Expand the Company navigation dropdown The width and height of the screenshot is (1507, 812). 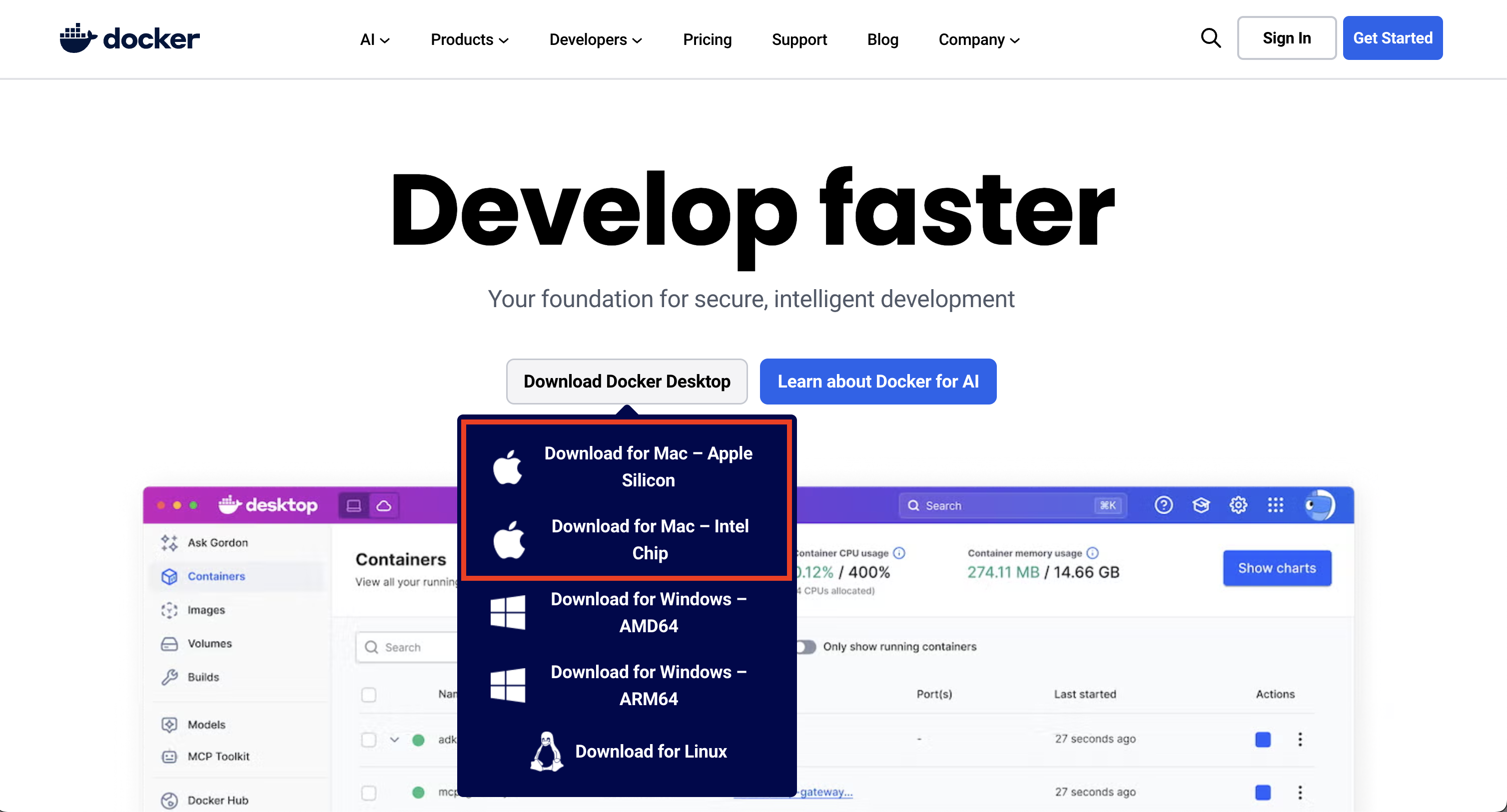tap(979, 40)
